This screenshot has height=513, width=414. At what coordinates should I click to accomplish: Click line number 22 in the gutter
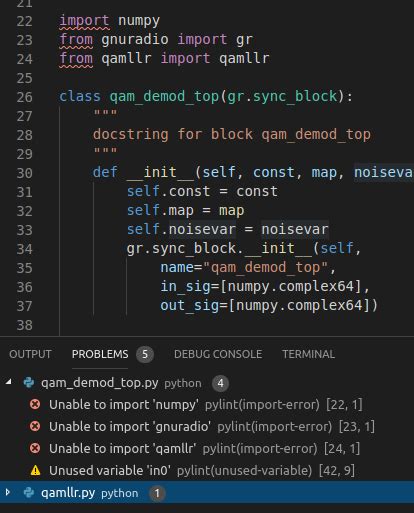(24, 21)
